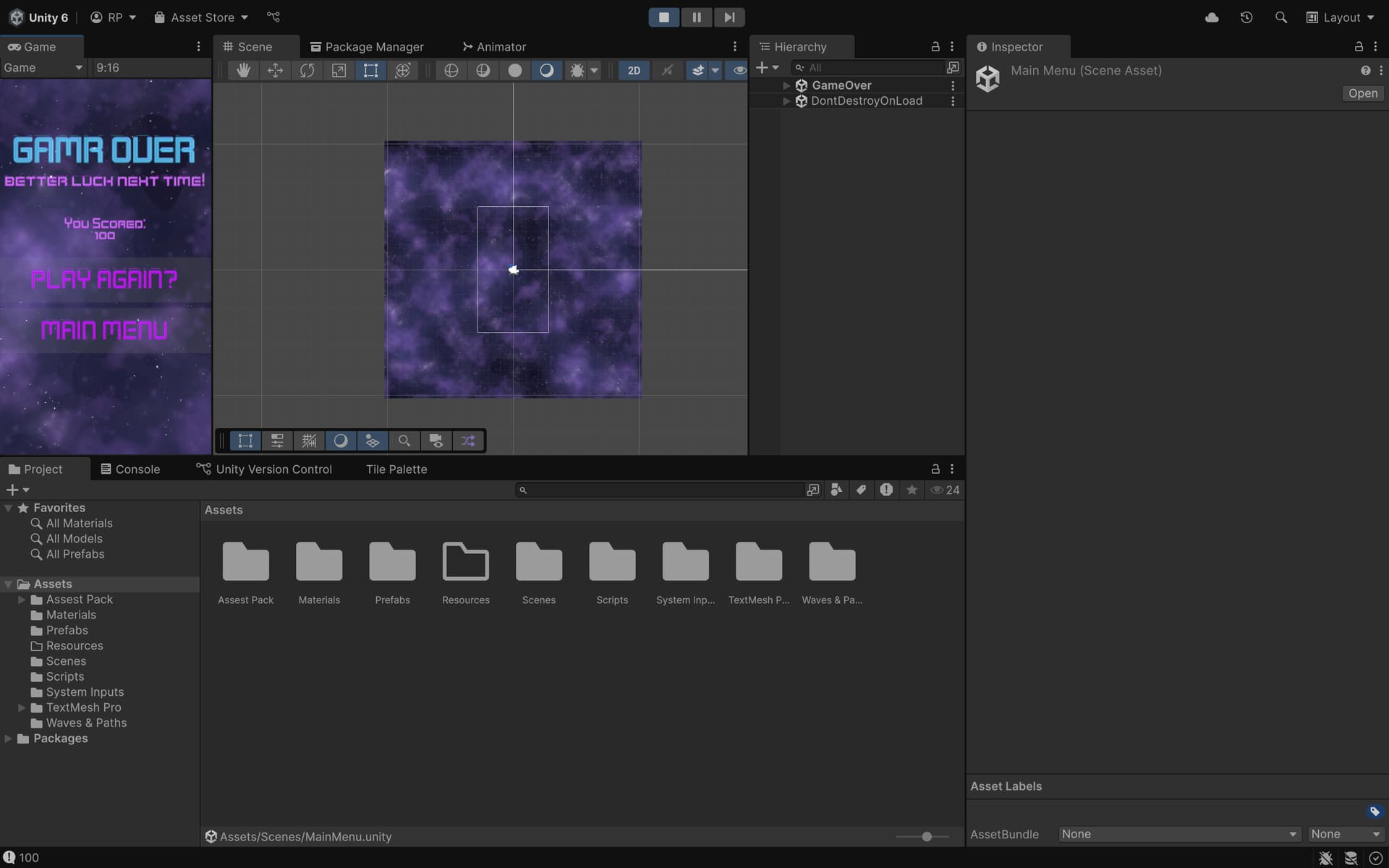The height and width of the screenshot is (868, 1389).
Task: Click the Open button in Inspector
Action: [1362, 93]
